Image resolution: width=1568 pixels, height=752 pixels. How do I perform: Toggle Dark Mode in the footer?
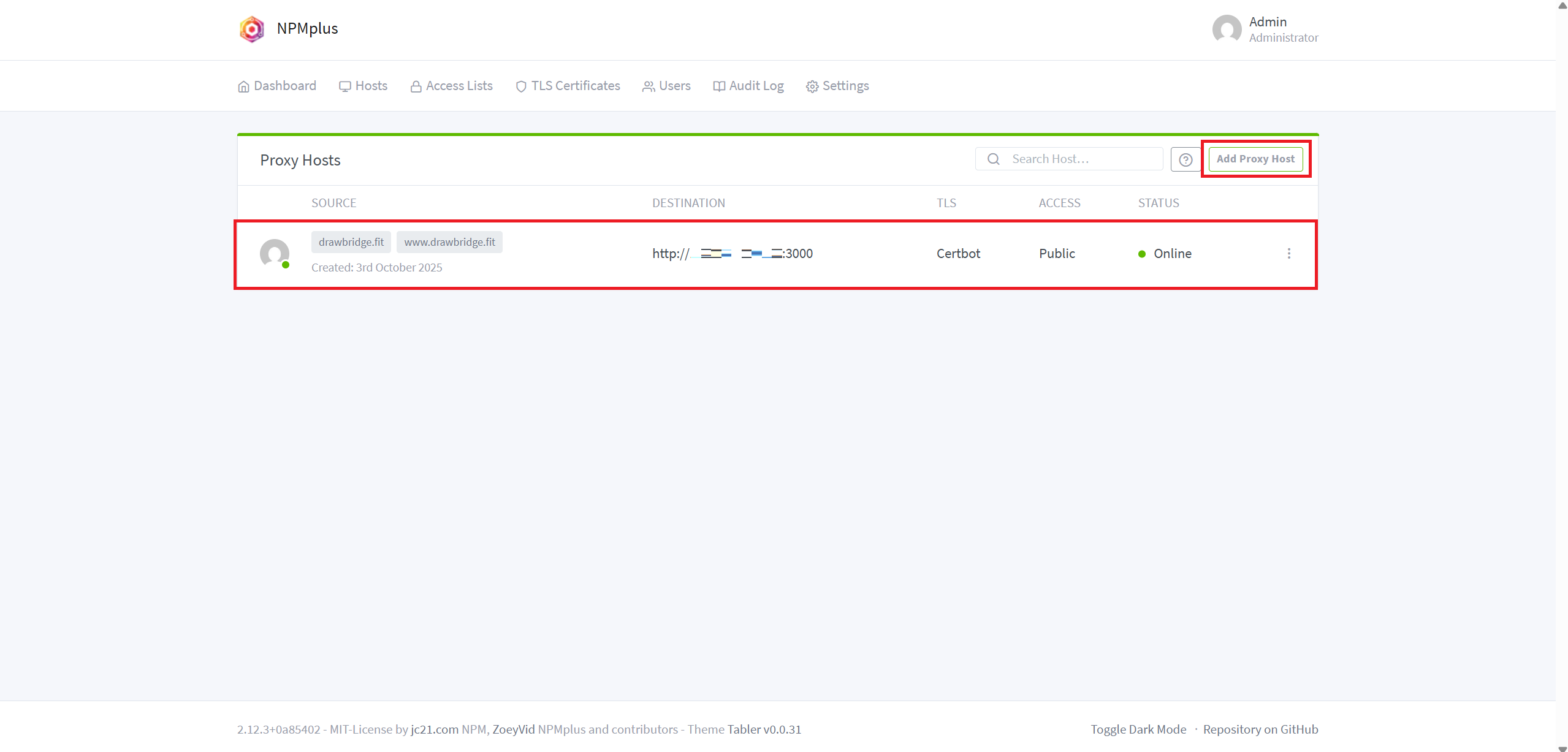1138,729
